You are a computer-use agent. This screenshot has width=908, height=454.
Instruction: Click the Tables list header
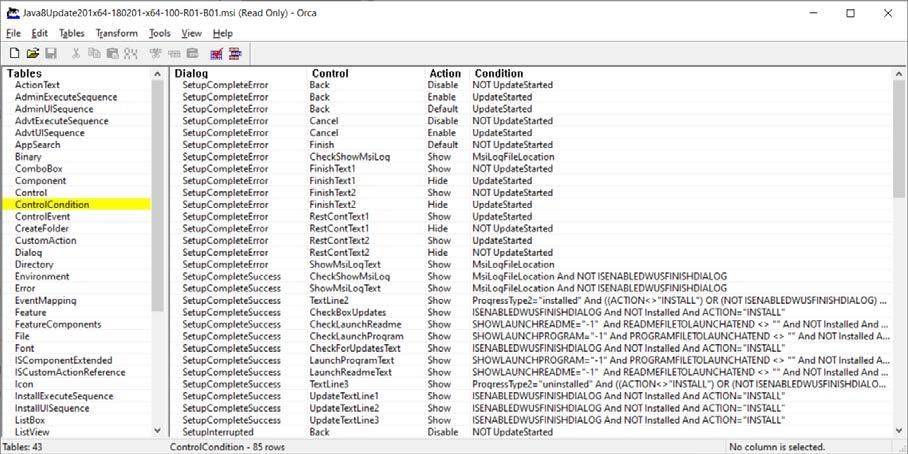pos(24,74)
